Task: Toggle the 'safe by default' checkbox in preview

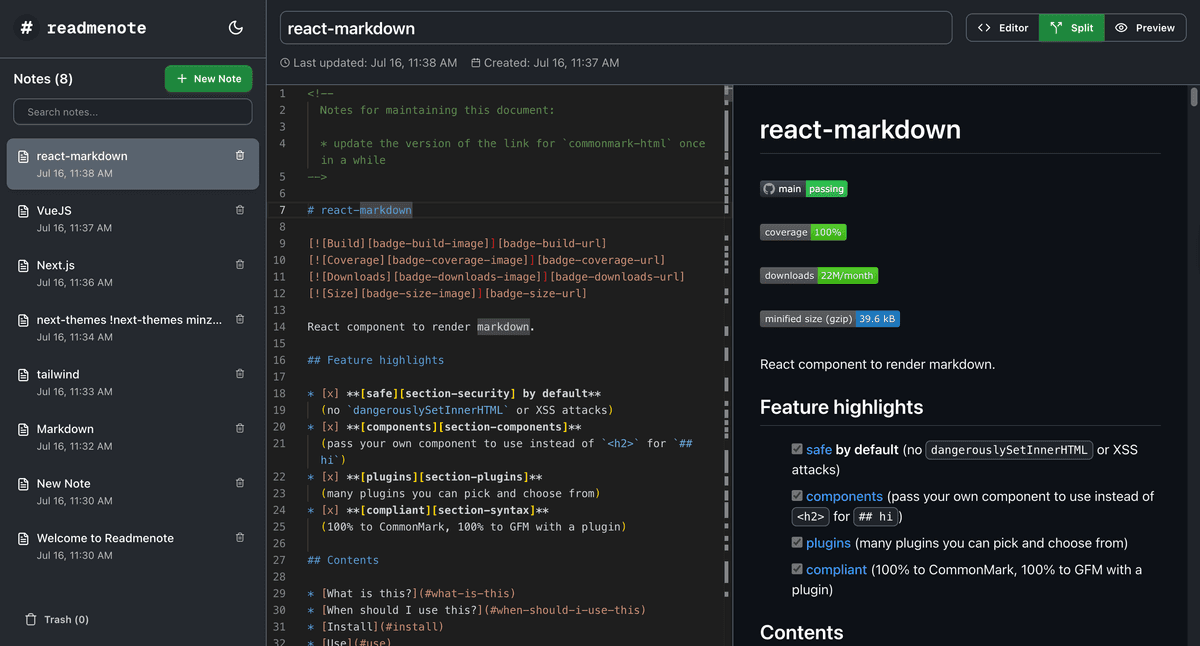Action: [x=797, y=450]
